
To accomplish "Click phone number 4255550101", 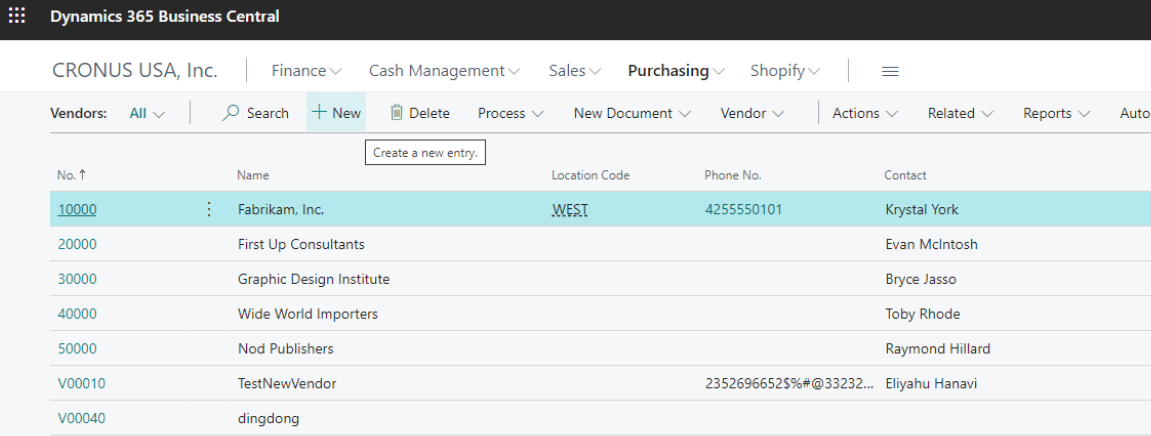I will tap(744, 209).
